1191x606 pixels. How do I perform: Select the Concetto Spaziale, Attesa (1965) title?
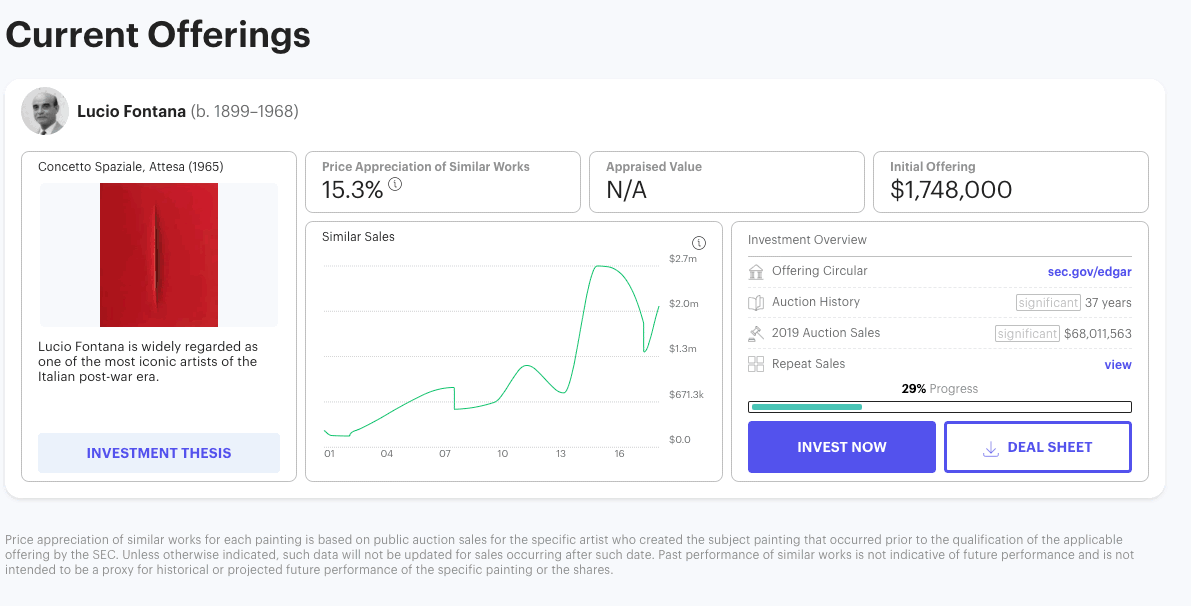click(x=131, y=166)
